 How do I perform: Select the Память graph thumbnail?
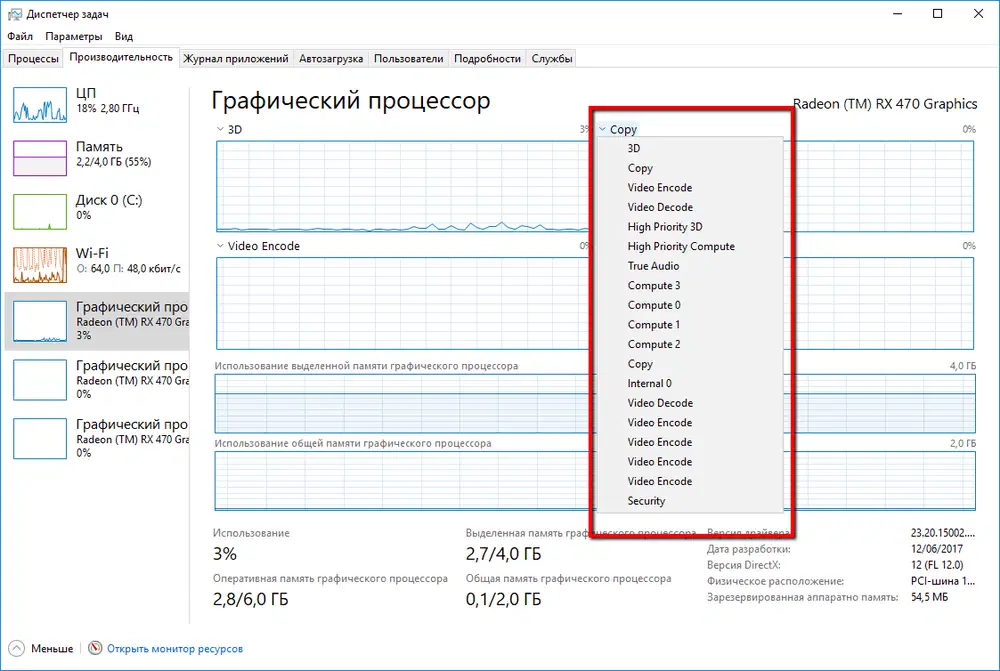point(40,158)
